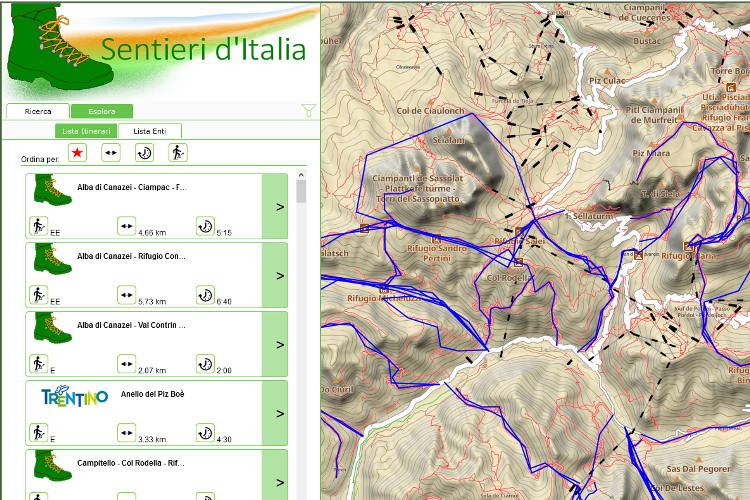
Task: Click Rifugio Sandro Pertini hut marker on map
Action: (x=436, y=239)
